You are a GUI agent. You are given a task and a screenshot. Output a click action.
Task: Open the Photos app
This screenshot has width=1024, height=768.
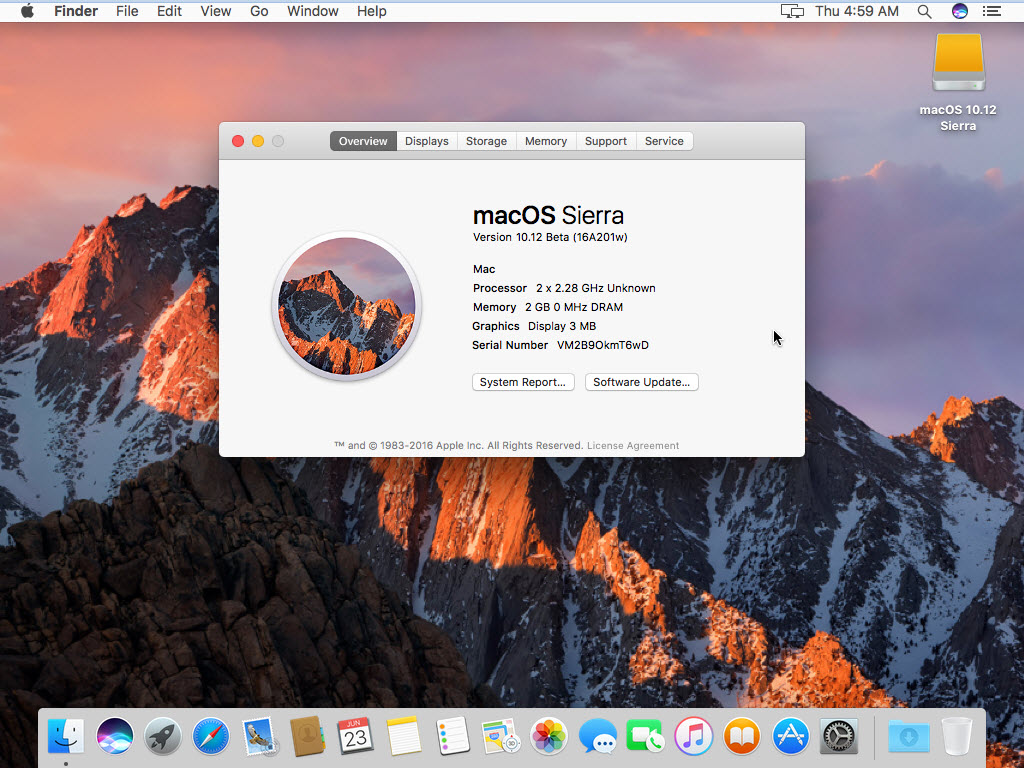[x=547, y=737]
